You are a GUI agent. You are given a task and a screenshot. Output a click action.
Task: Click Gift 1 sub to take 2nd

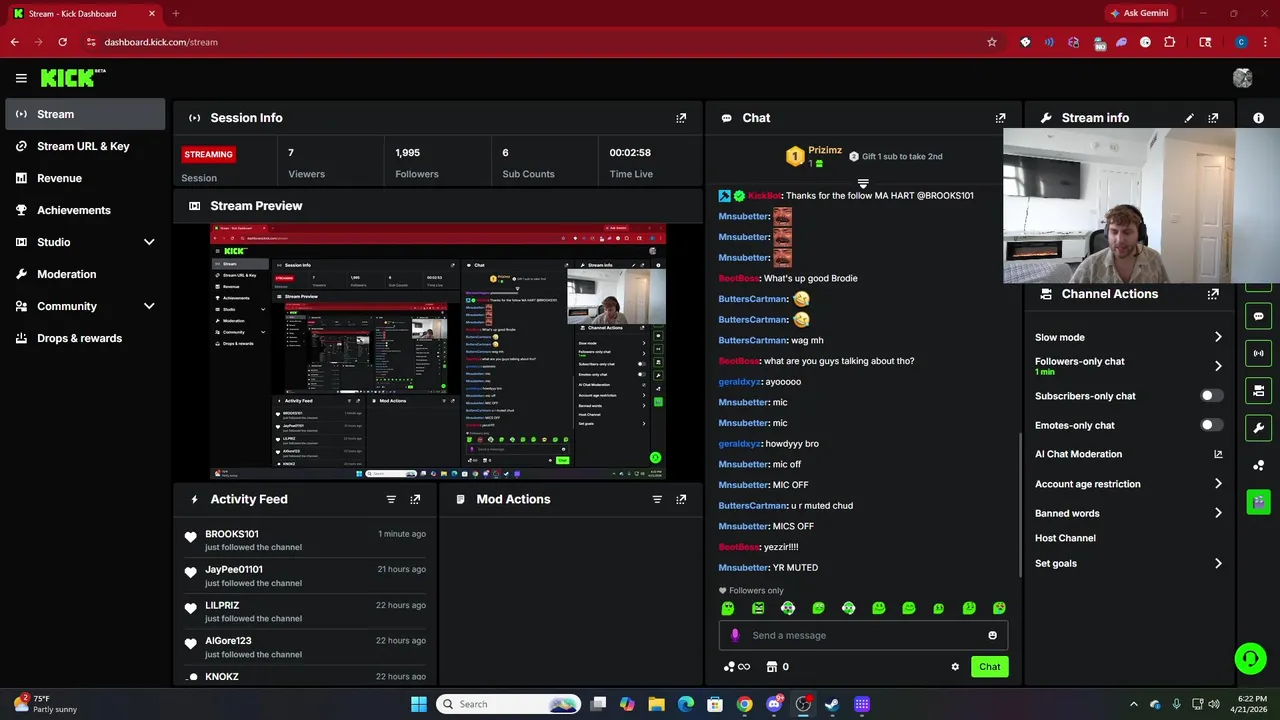point(895,156)
